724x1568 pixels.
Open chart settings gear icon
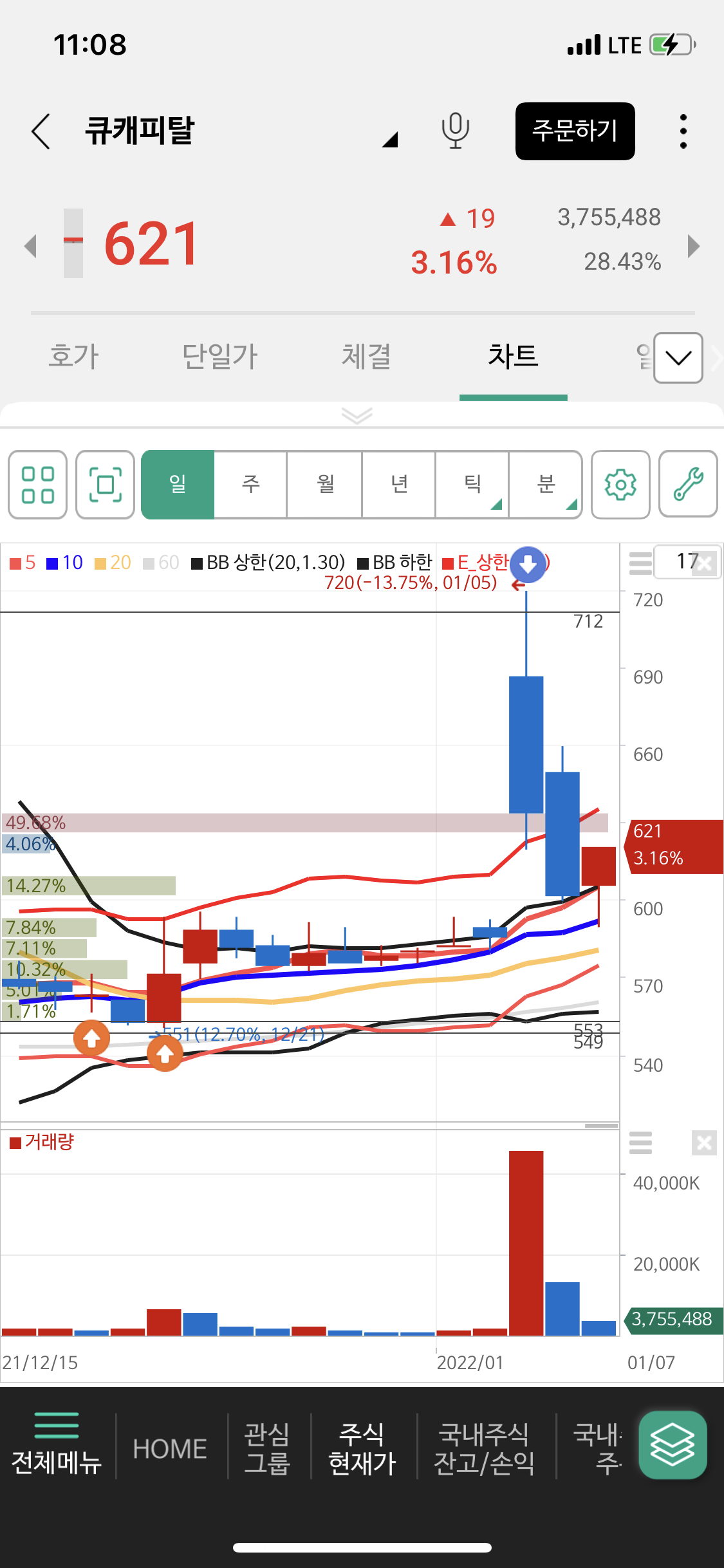(620, 485)
